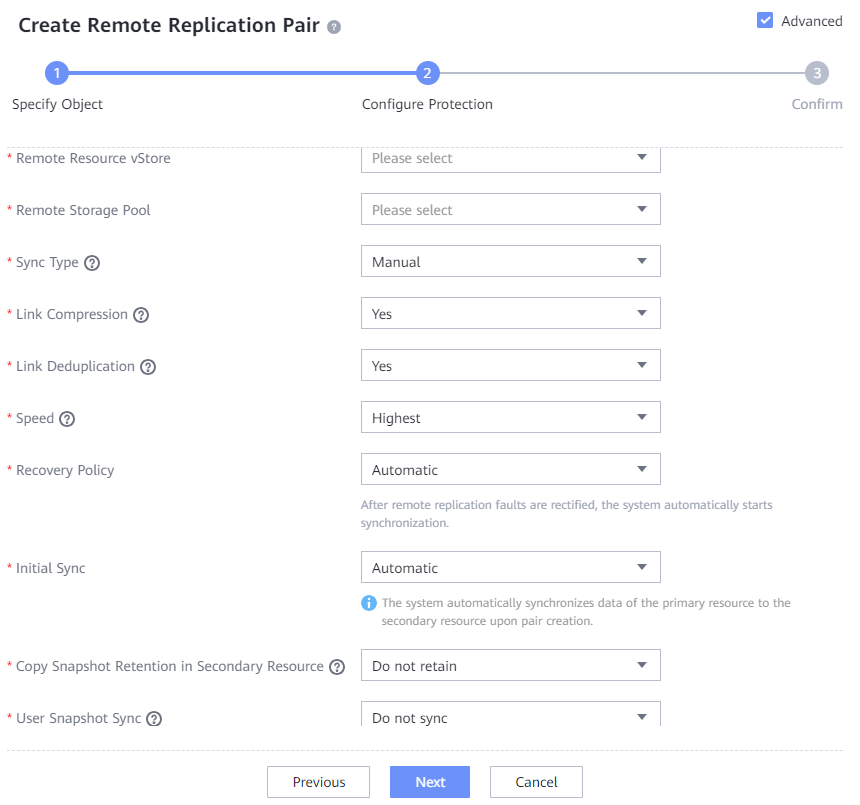Open the Sync Type Manual dropdown
The width and height of the screenshot is (860, 805).
tap(510, 262)
